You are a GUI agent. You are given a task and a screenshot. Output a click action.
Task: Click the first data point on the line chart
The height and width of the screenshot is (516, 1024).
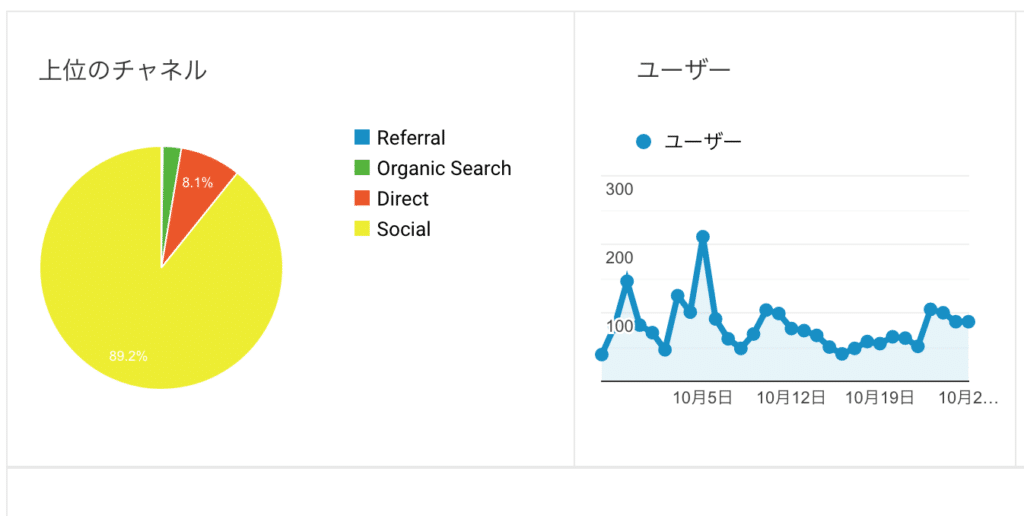pyautogui.click(x=602, y=355)
